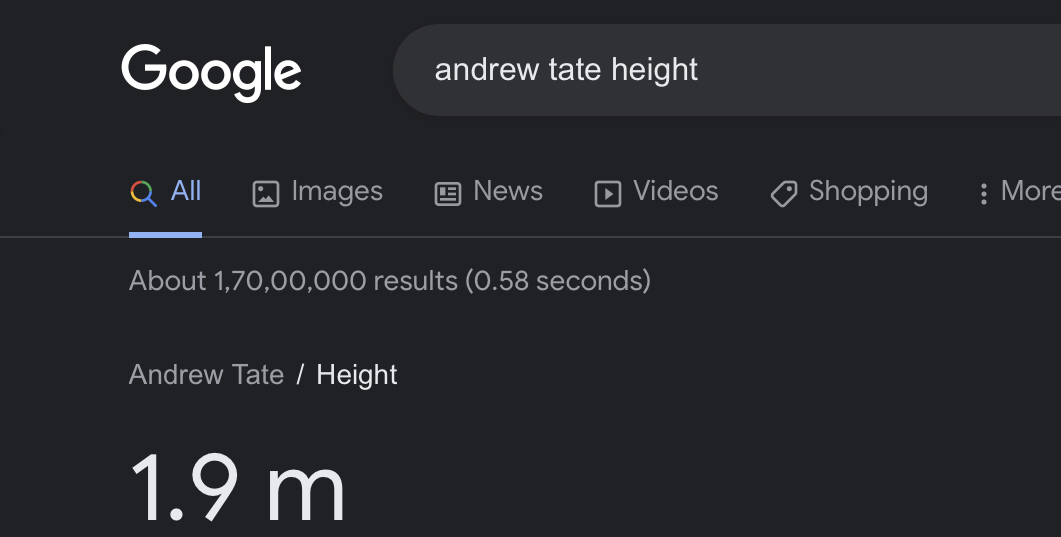Open the News tab

click(508, 191)
